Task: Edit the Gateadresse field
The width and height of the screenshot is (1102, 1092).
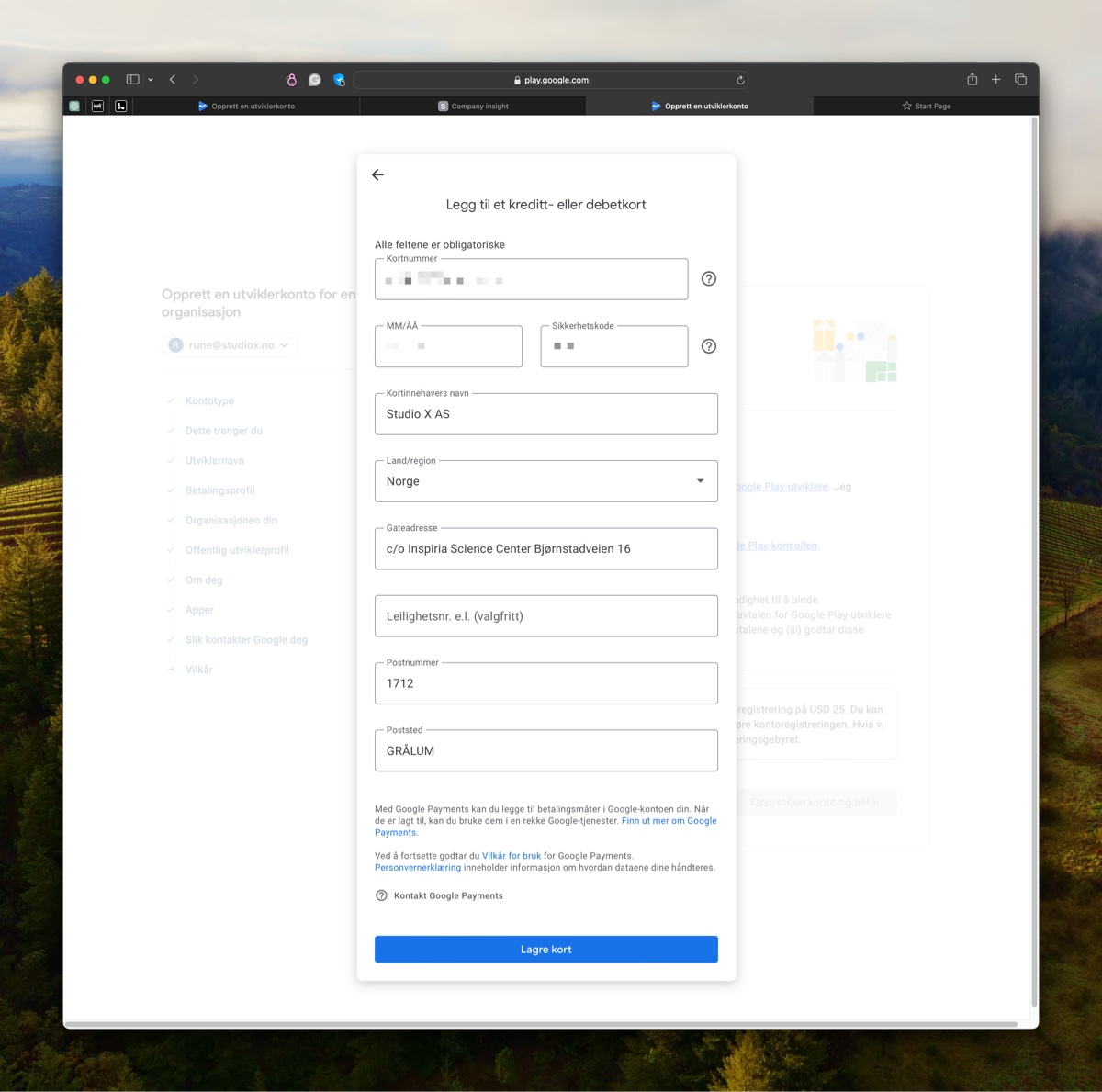Action: tap(545, 548)
